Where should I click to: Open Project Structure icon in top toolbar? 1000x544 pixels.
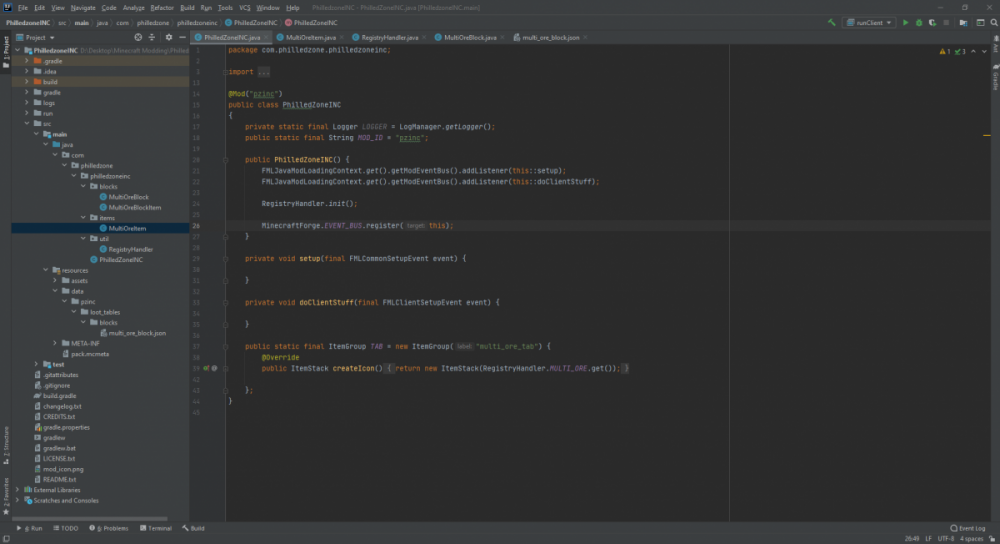(964, 22)
